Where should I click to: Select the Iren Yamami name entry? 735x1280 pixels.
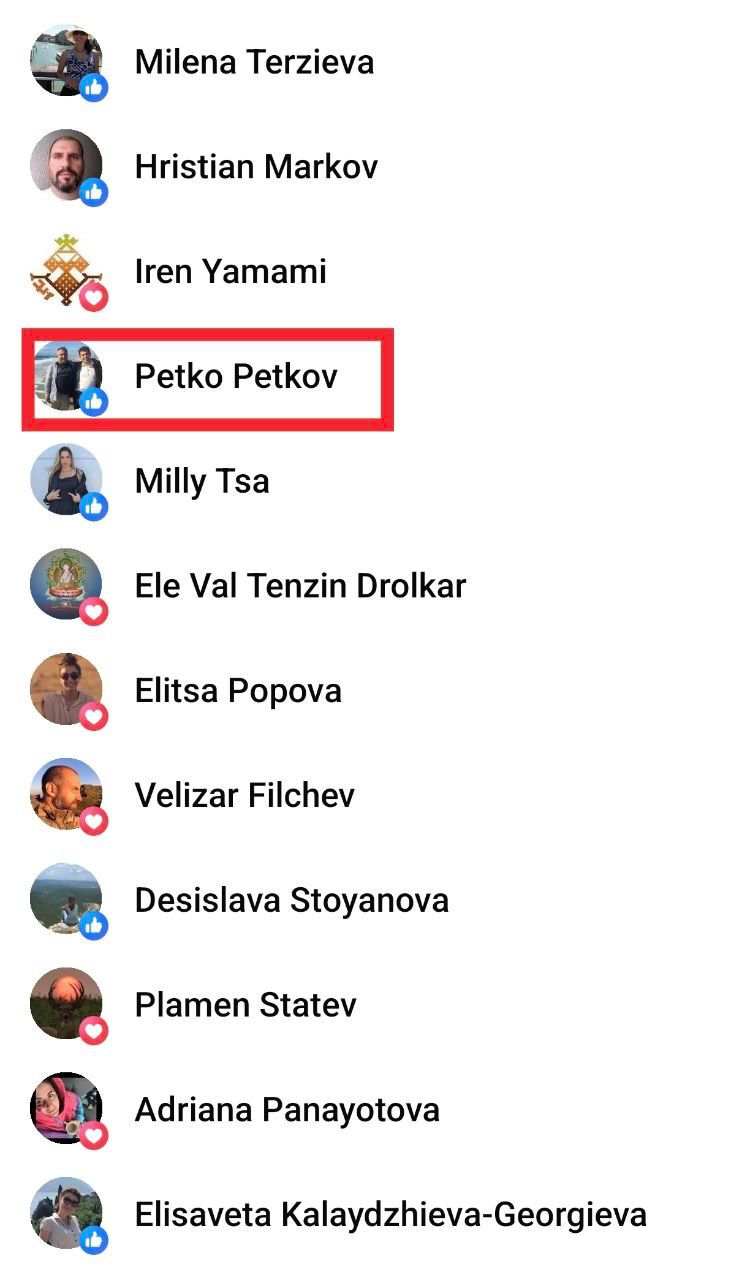point(231,271)
